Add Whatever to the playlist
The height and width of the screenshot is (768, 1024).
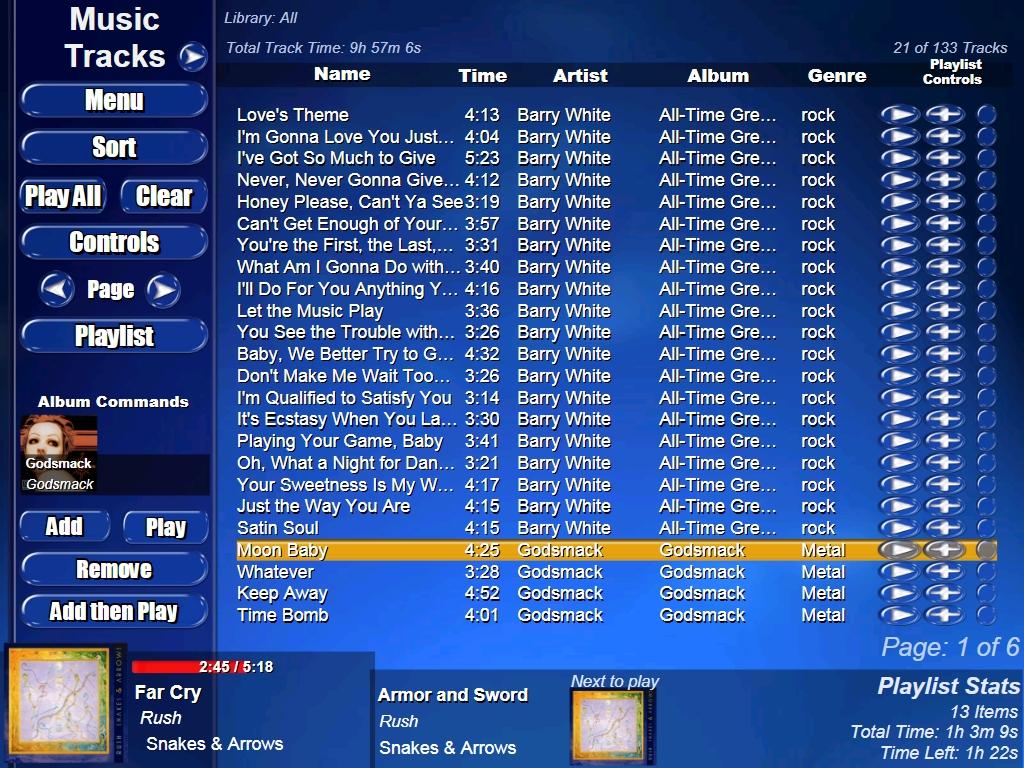(944, 572)
